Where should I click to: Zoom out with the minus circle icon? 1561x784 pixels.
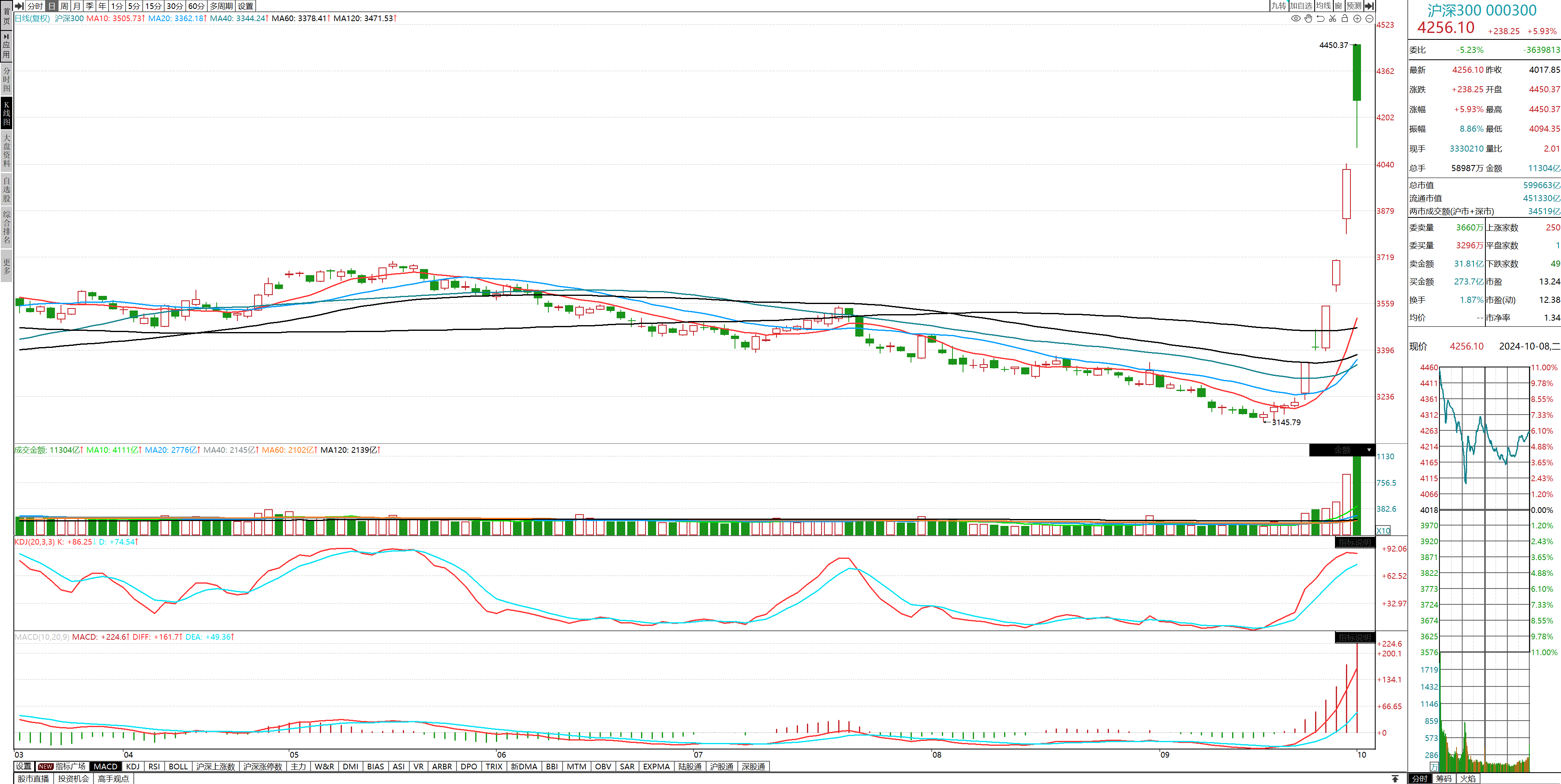(x=1370, y=18)
